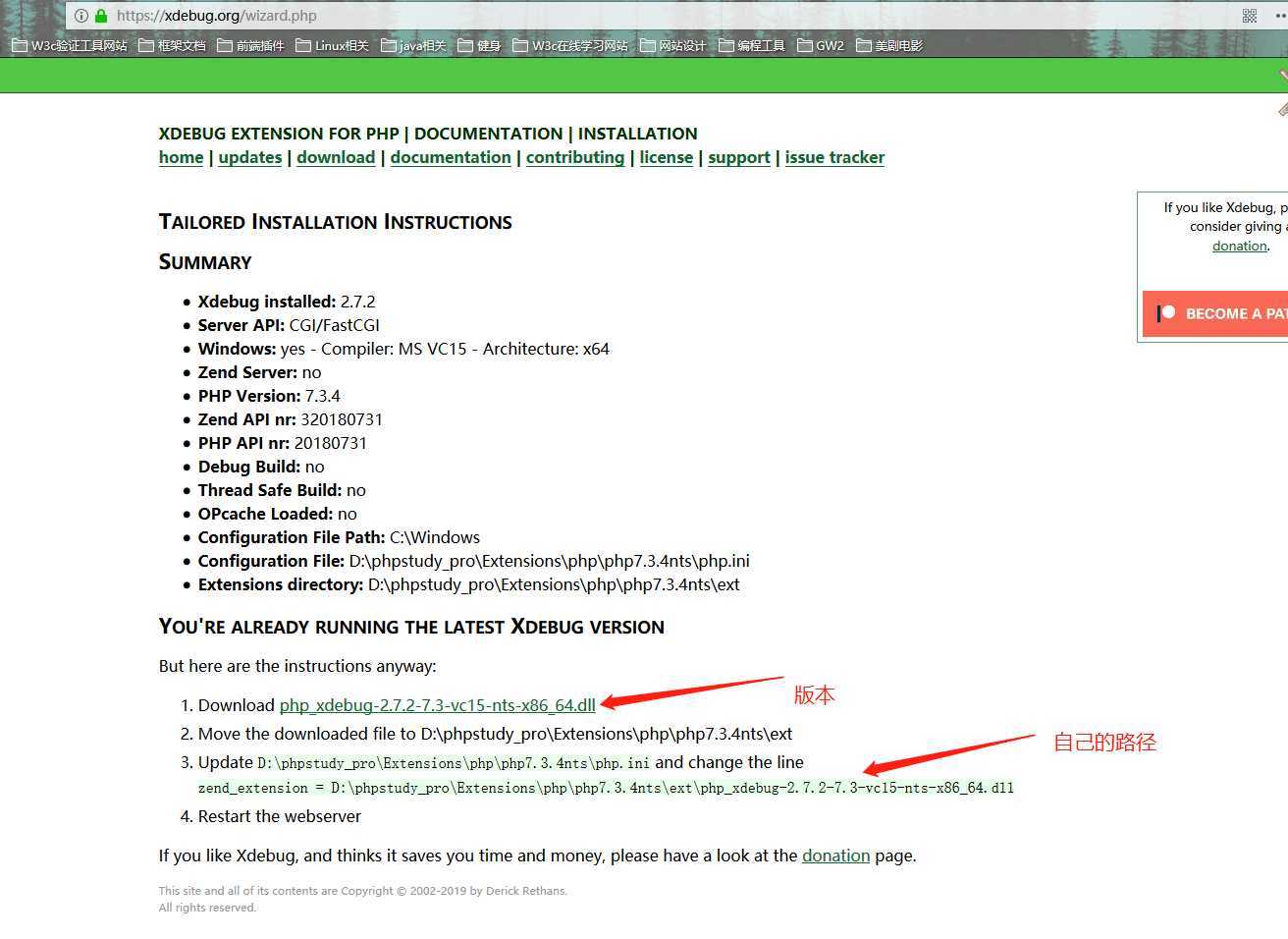
Task: Open the updates navigation link
Action: tap(250, 157)
